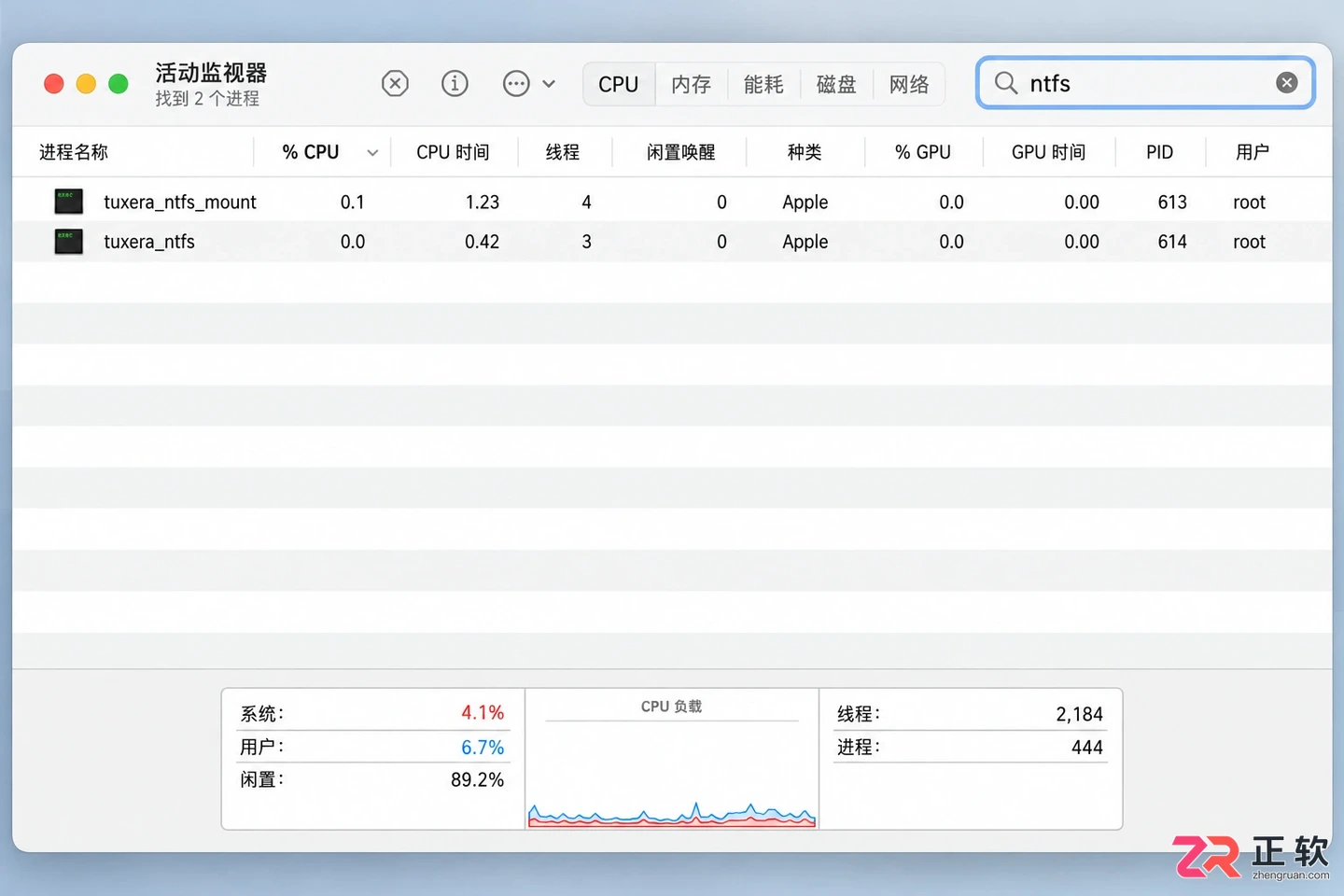
Task: Close the window with the red button
Action: click(x=54, y=84)
